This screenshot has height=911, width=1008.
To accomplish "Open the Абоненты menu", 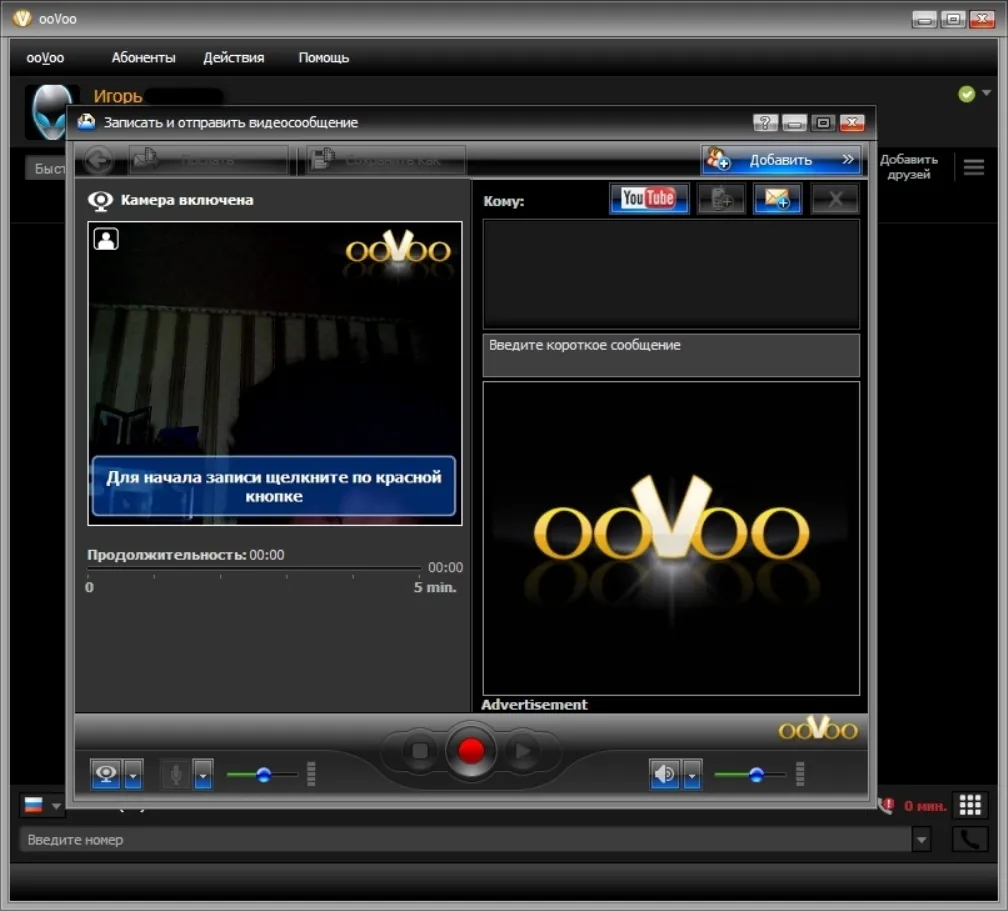I will (x=143, y=58).
